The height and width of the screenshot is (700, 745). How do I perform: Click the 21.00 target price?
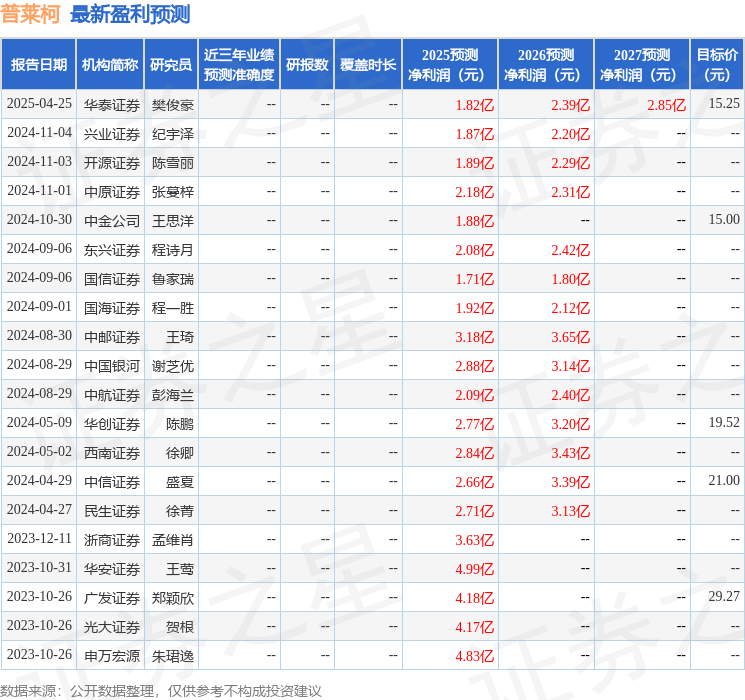724,480
